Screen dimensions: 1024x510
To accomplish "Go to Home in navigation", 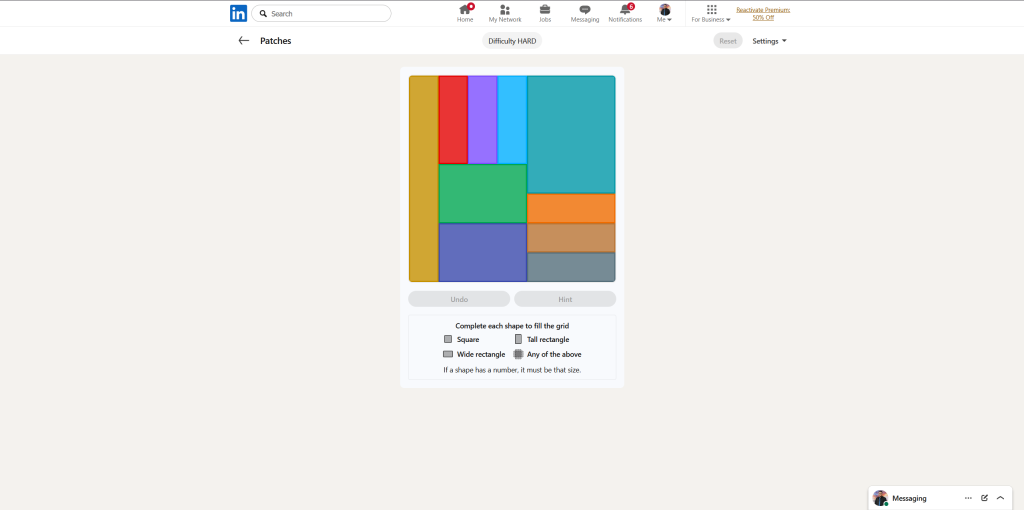I will click(x=465, y=13).
